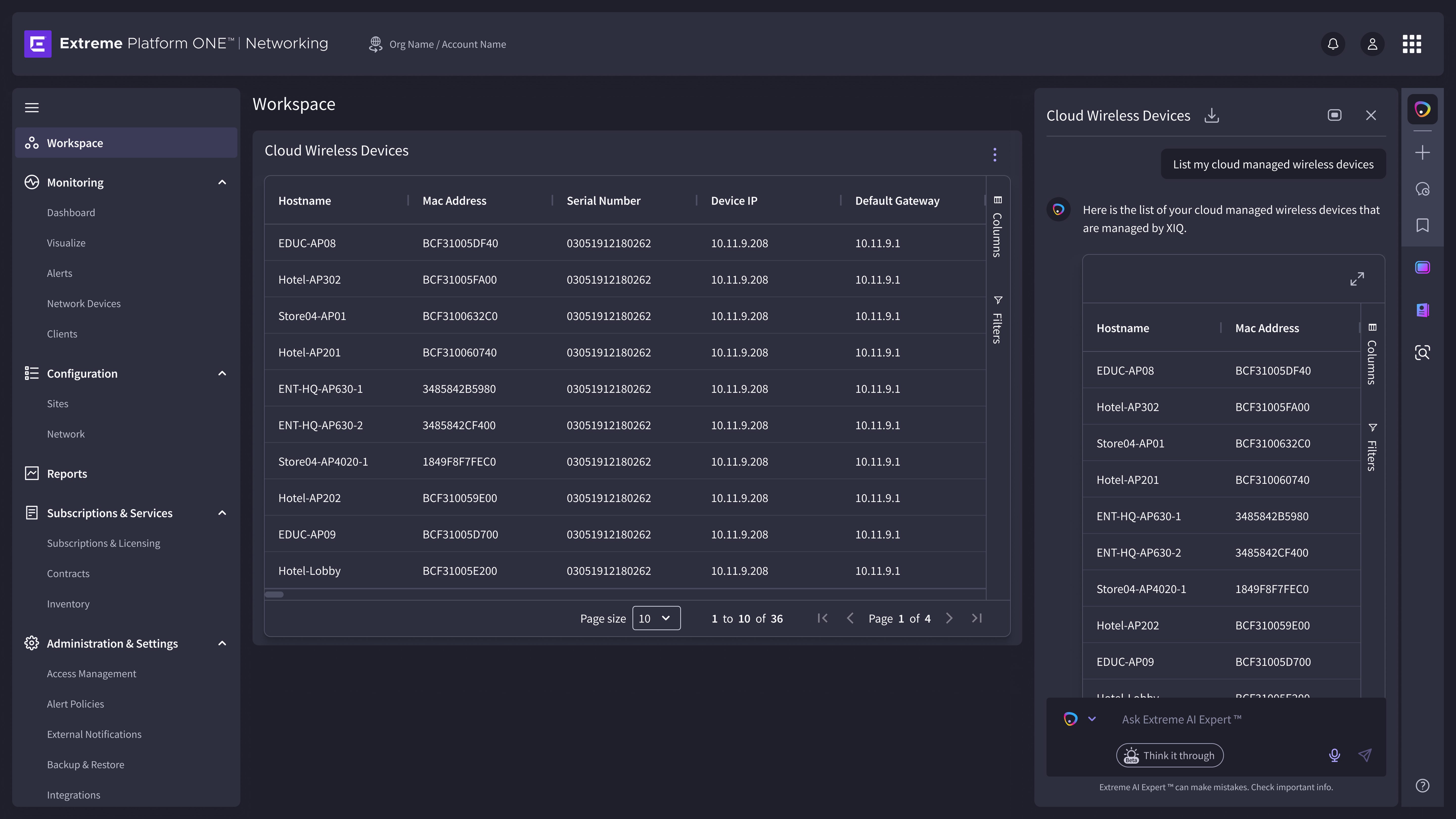Open Access Management settings
Viewport: 1456px width, 819px height.
[92, 674]
